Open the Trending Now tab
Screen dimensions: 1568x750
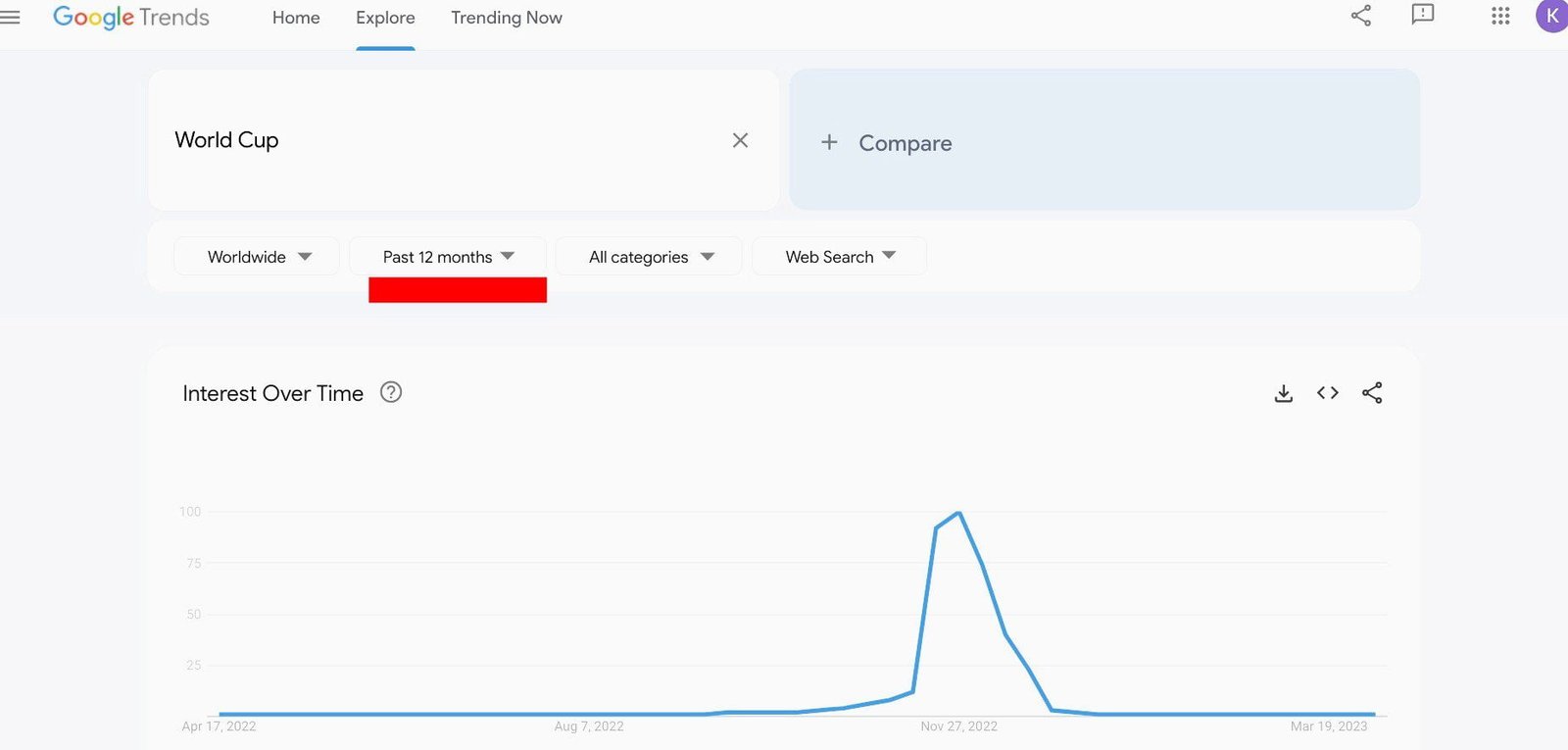click(507, 18)
